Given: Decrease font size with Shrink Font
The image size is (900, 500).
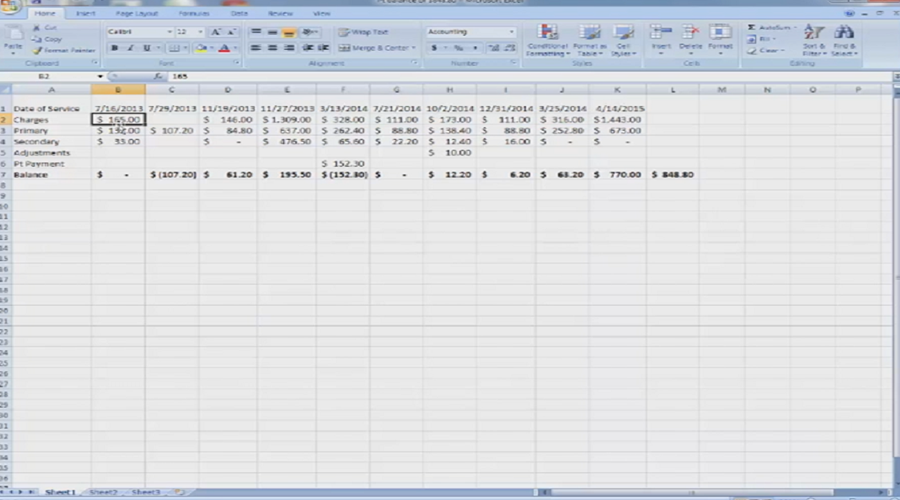Looking at the screenshot, I should (x=231, y=32).
